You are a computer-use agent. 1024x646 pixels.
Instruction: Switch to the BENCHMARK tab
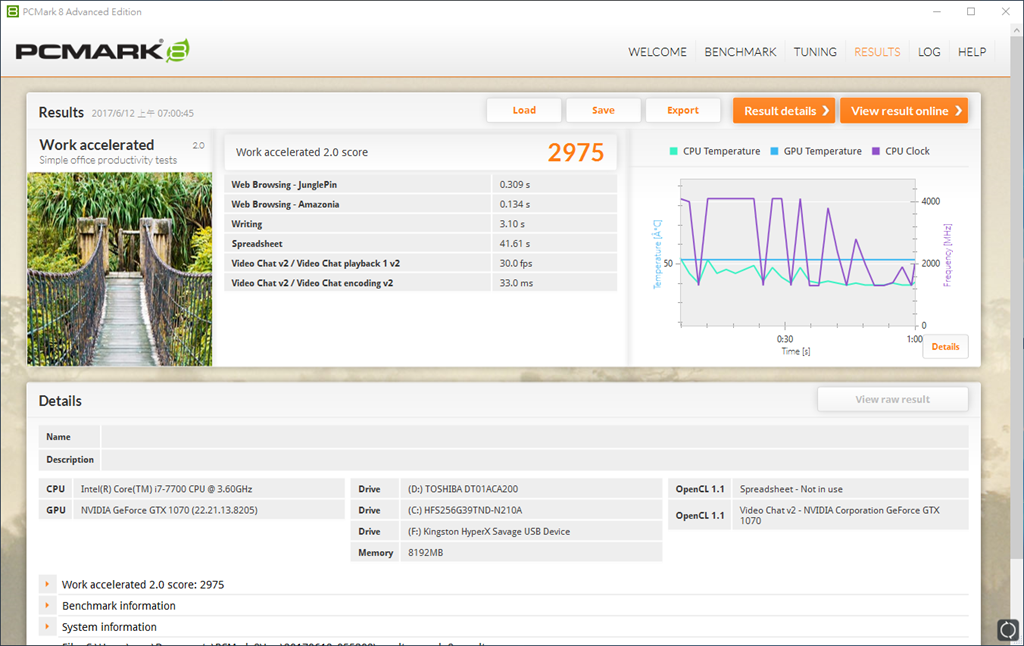pyautogui.click(x=740, y=52)
